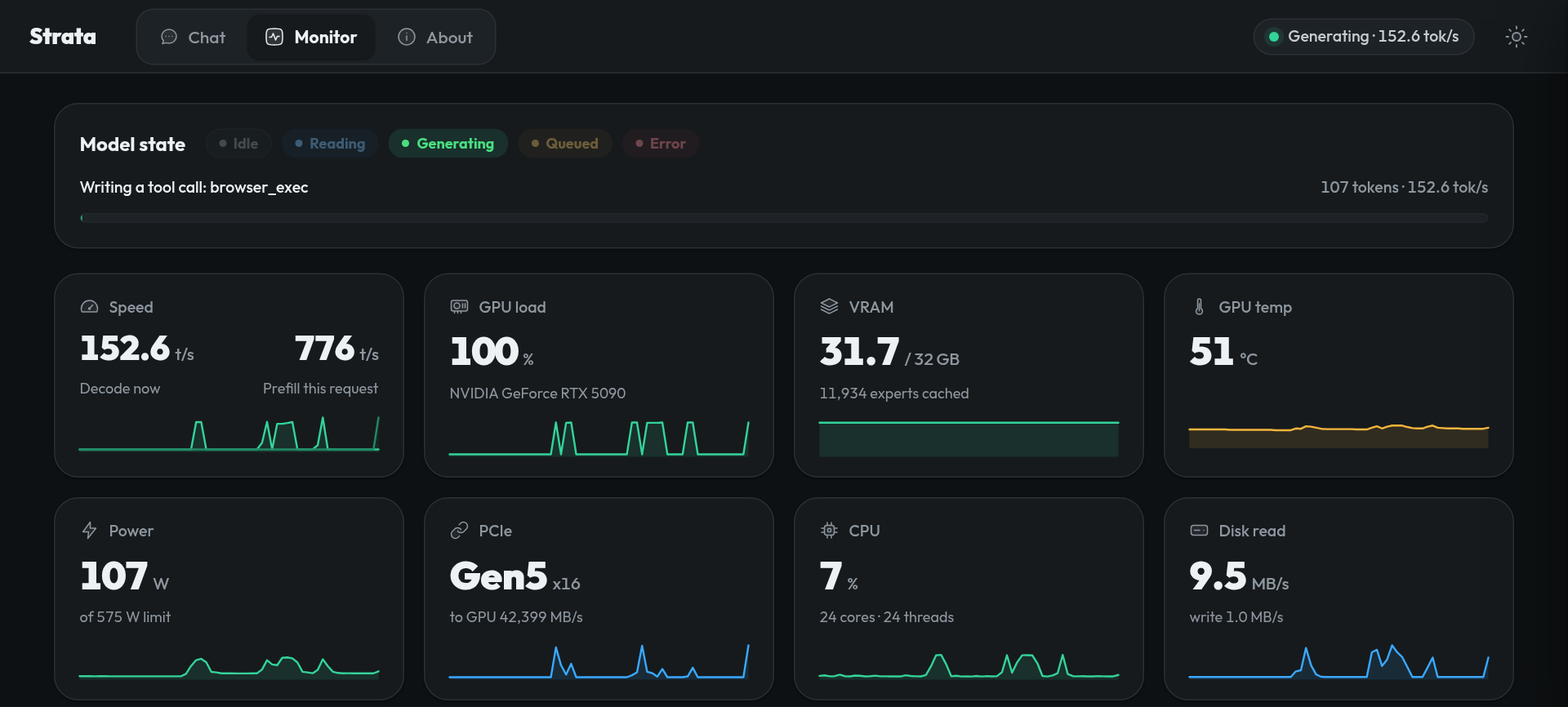Click 'to GPU 42,399 MB/s' text
1568x707 pixels.
tap(516, 617)
